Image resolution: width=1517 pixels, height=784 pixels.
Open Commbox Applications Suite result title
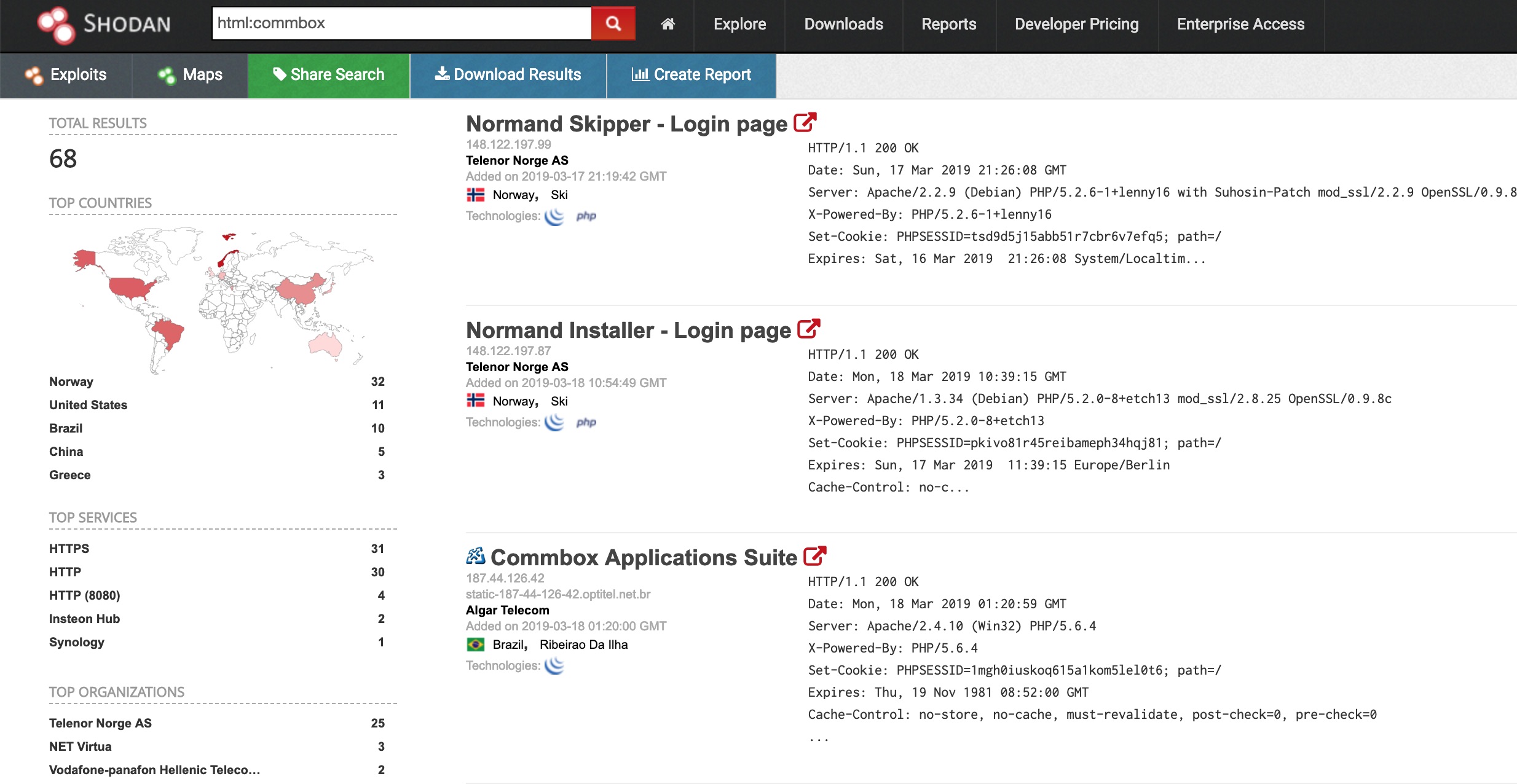click(x=644, y=558)
